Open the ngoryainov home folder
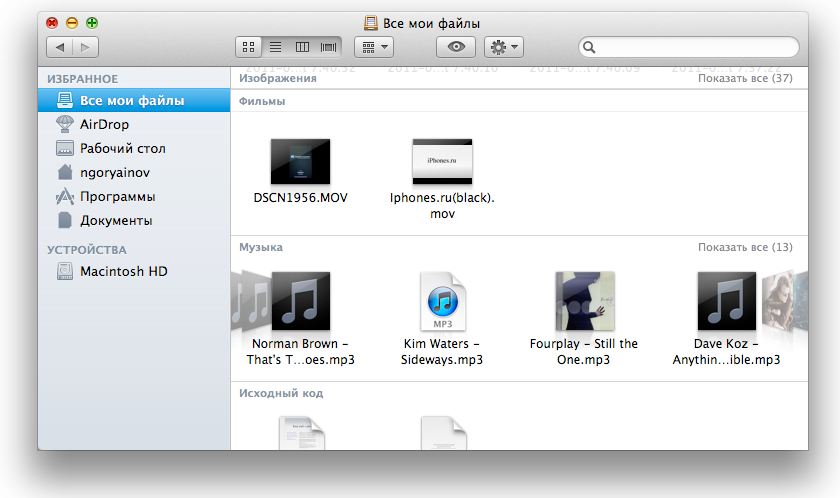The width and height of the screenshot is (840, 498). coord(116,172)
